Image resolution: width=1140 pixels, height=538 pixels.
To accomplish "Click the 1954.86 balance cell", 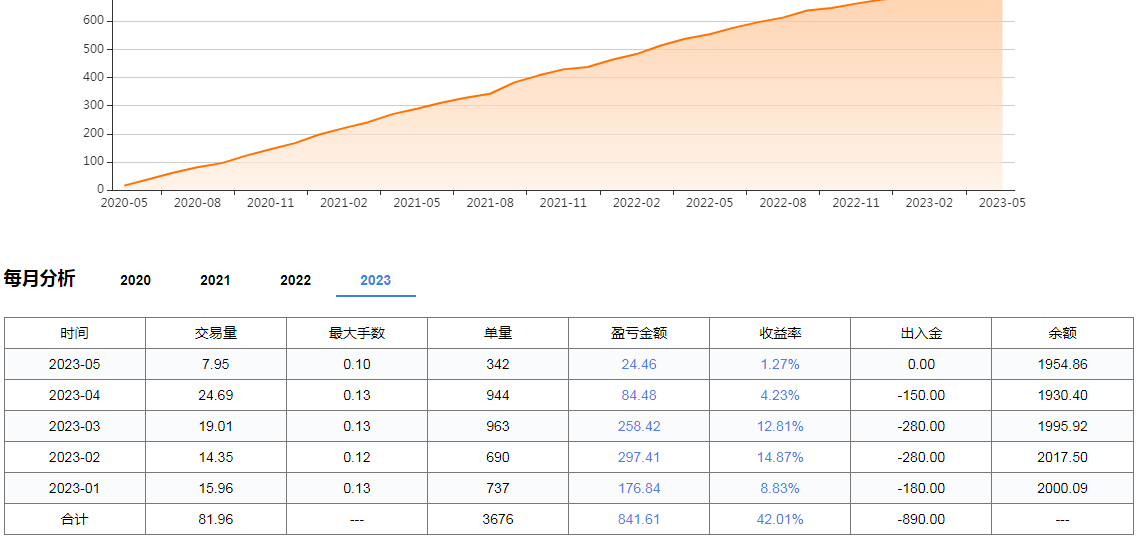I will pyautogui.click(x=1062, y=365).
